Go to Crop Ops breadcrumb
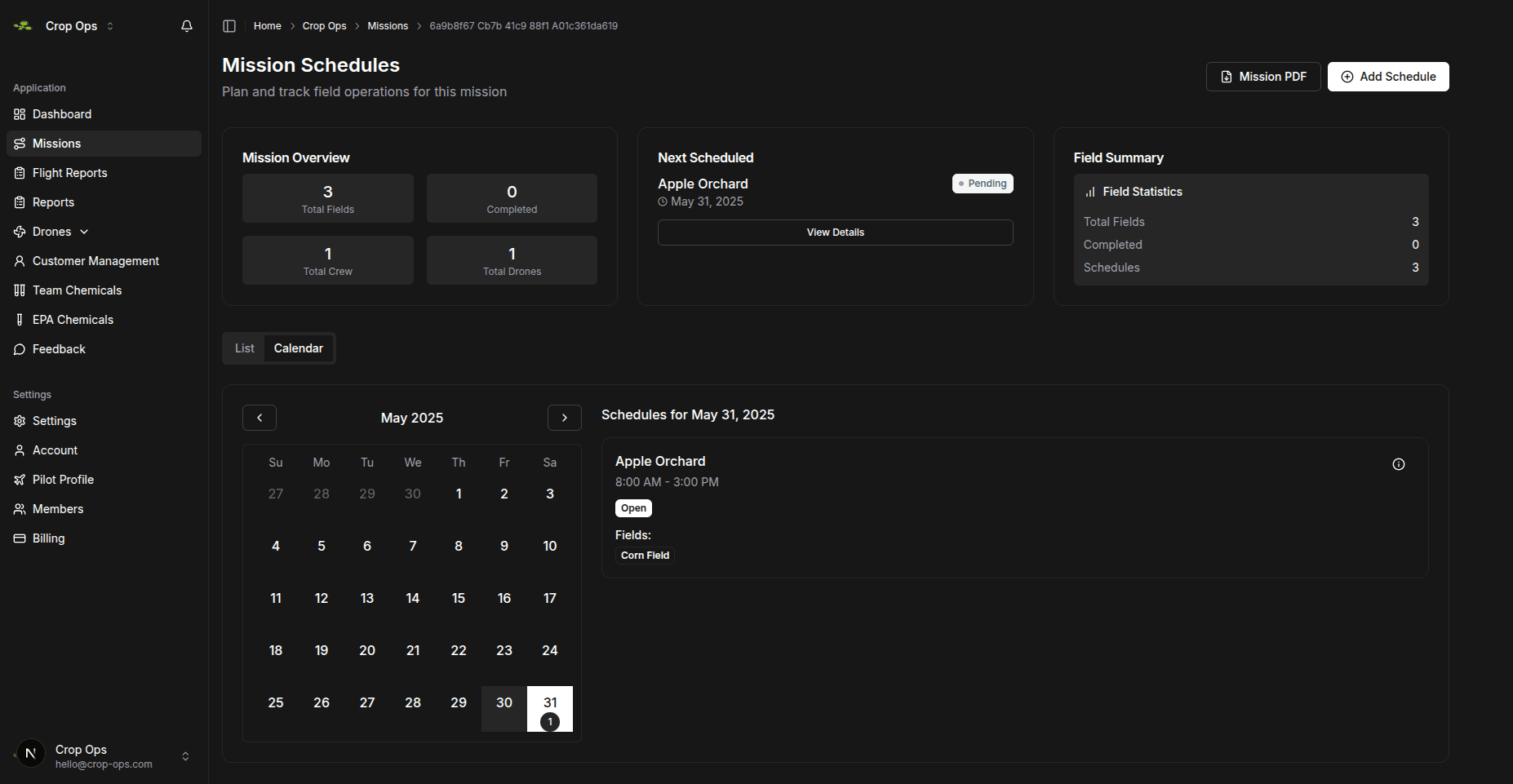Image resolution: width=1513 pixels, height=784 pixels. point(324,26)
